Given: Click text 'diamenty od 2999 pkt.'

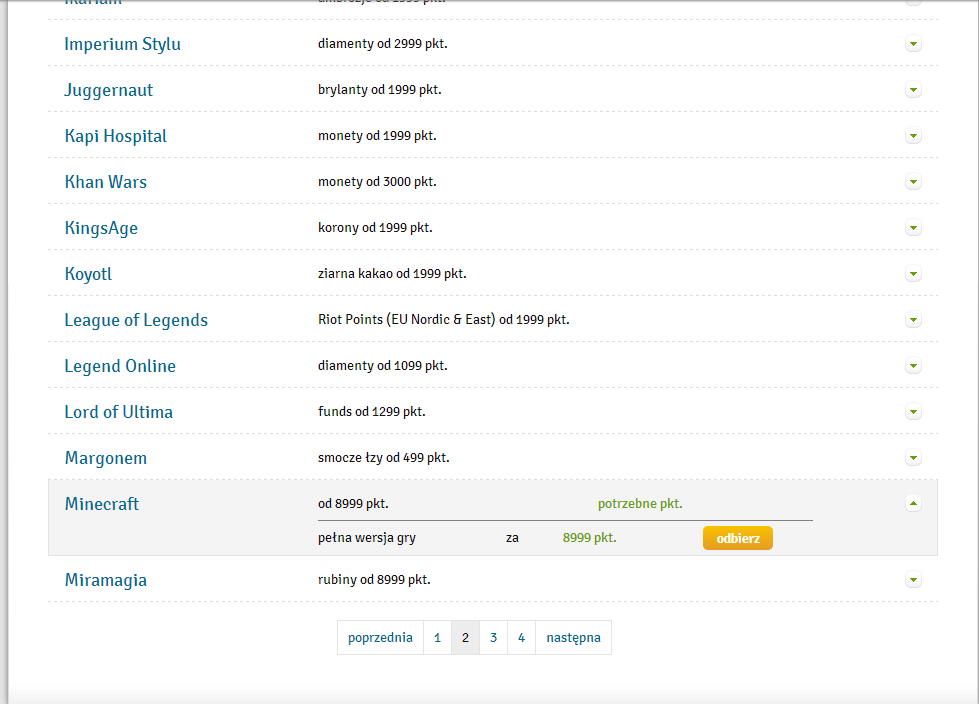Looking at the screenshot, I should tap(383, 44).
